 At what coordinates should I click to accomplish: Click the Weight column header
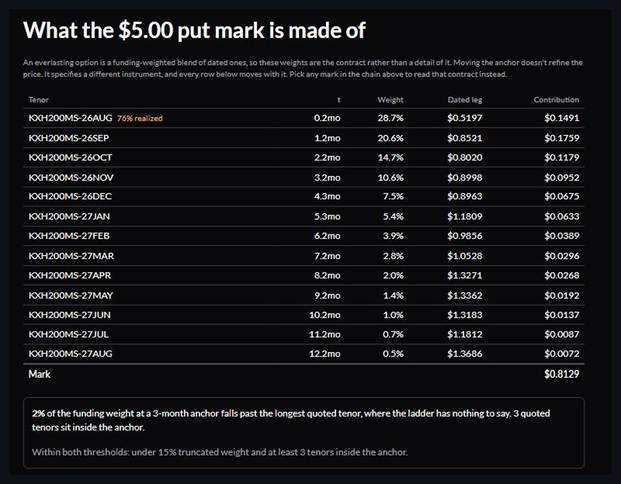(x=390, y=100)
